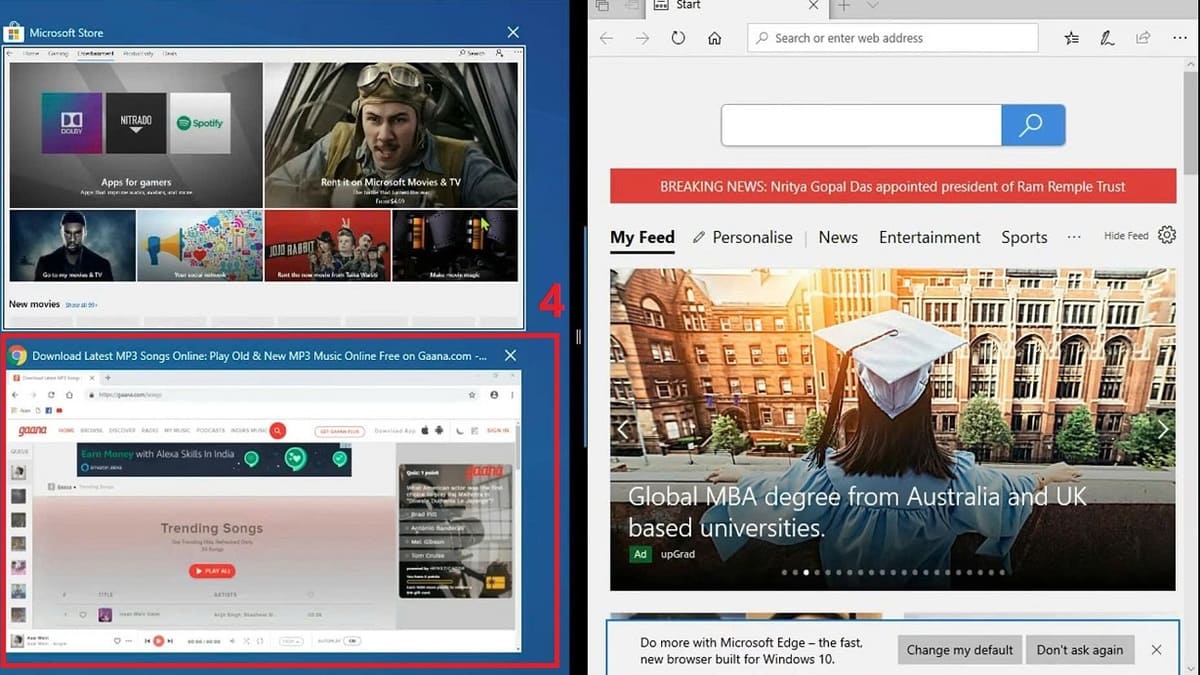Expand more feed categories after Sports
The height and width of the screenshot is (675, 1200).
click(x=1074, y=237)
